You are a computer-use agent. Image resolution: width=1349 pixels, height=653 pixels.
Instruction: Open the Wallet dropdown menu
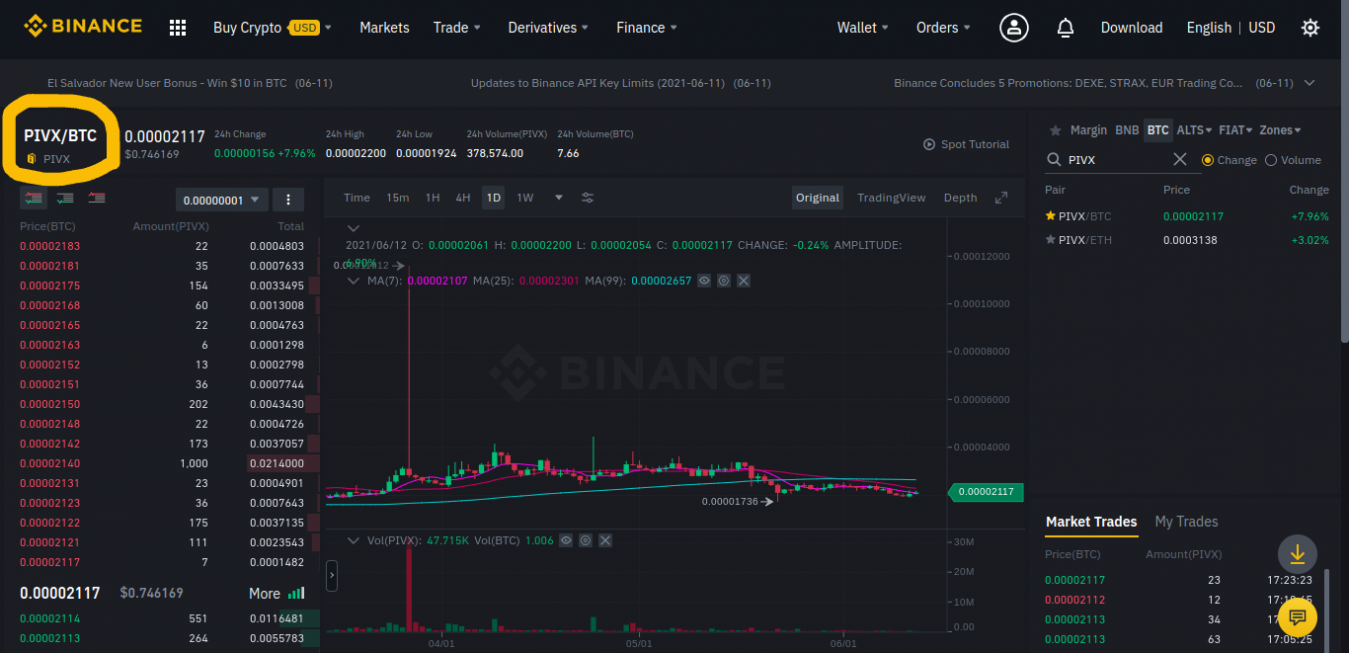[863, 28]
